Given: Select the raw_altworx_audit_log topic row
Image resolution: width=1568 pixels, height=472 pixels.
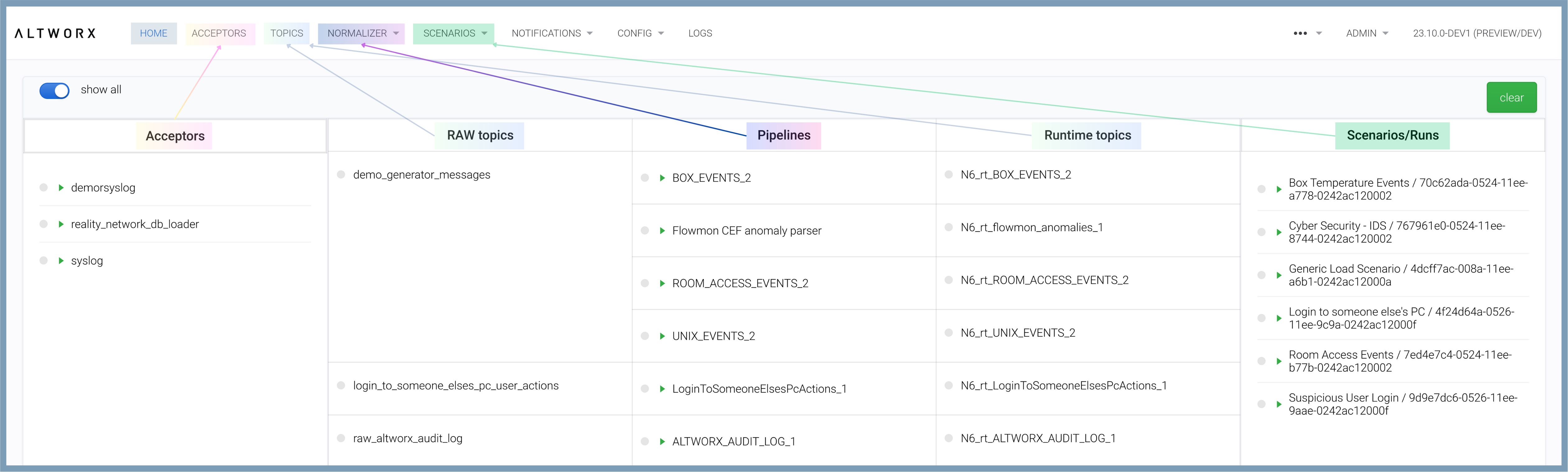Looking at the screenshot, I should [x=408, y=438].
